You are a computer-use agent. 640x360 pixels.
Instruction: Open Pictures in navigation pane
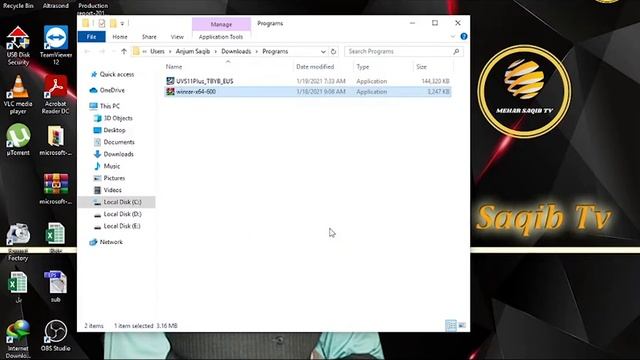[114, 178]
